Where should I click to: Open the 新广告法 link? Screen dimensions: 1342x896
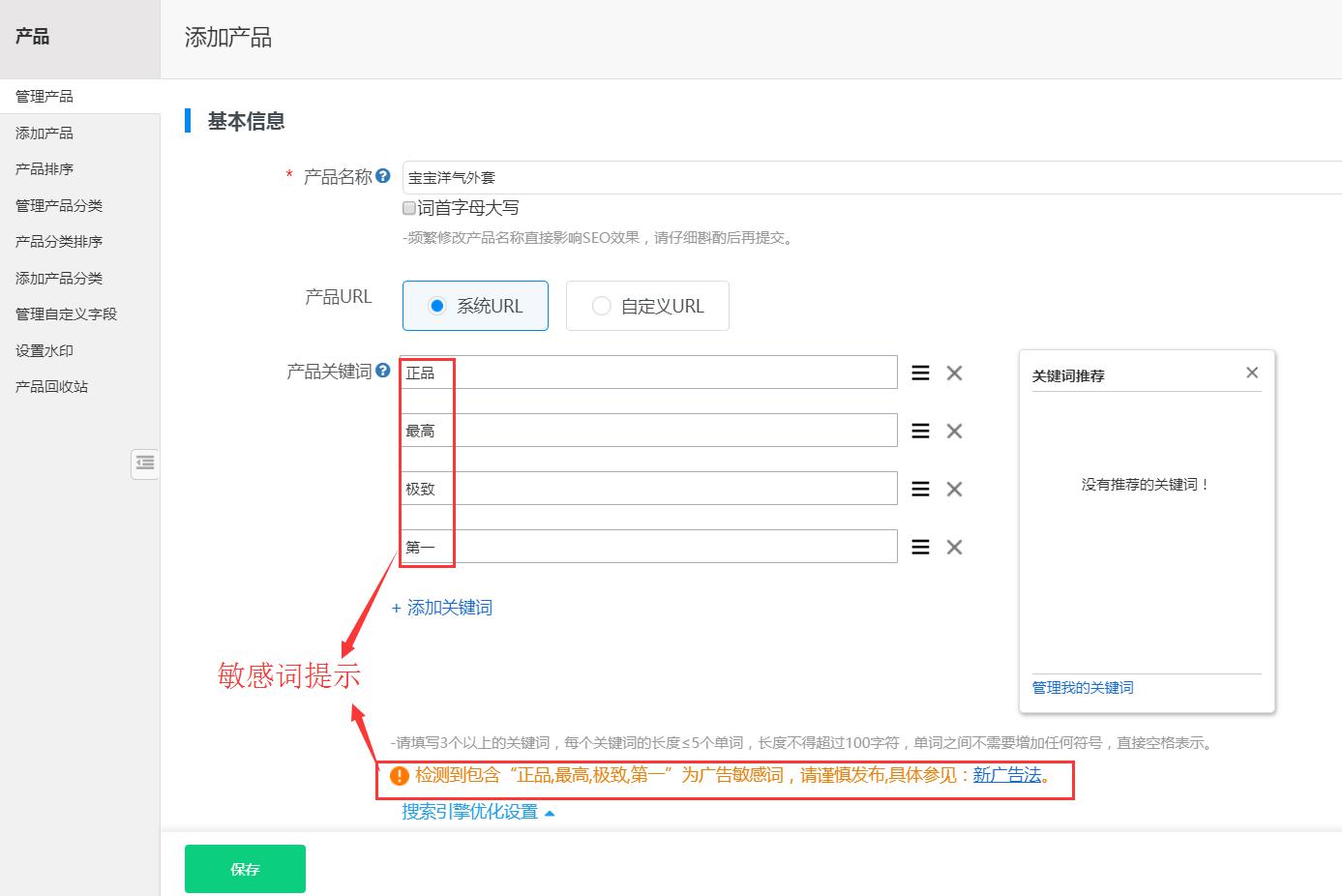pyautogui.click(x=1006, y=775)
